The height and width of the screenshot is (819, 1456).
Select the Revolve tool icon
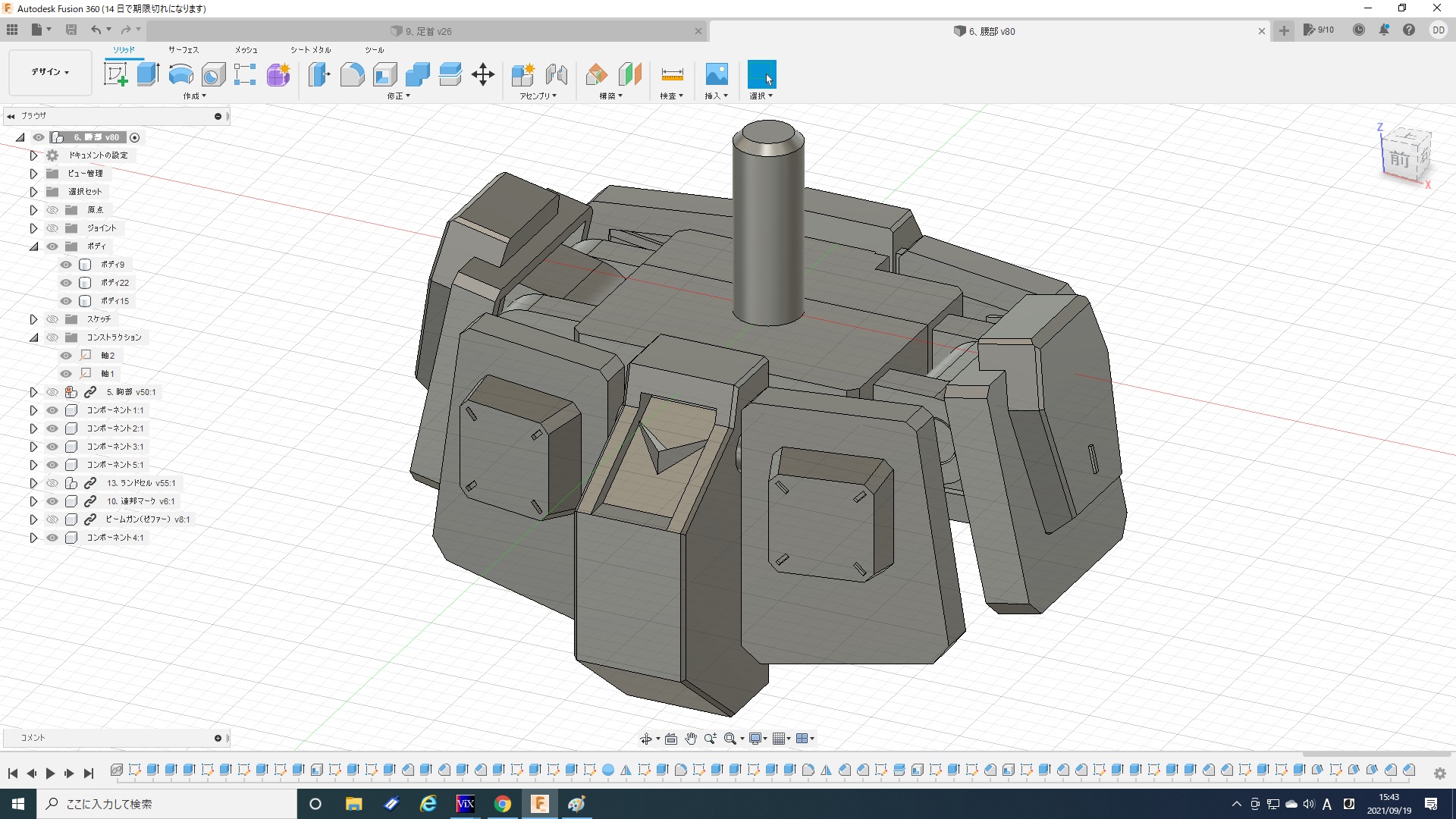tap(180, 74)
